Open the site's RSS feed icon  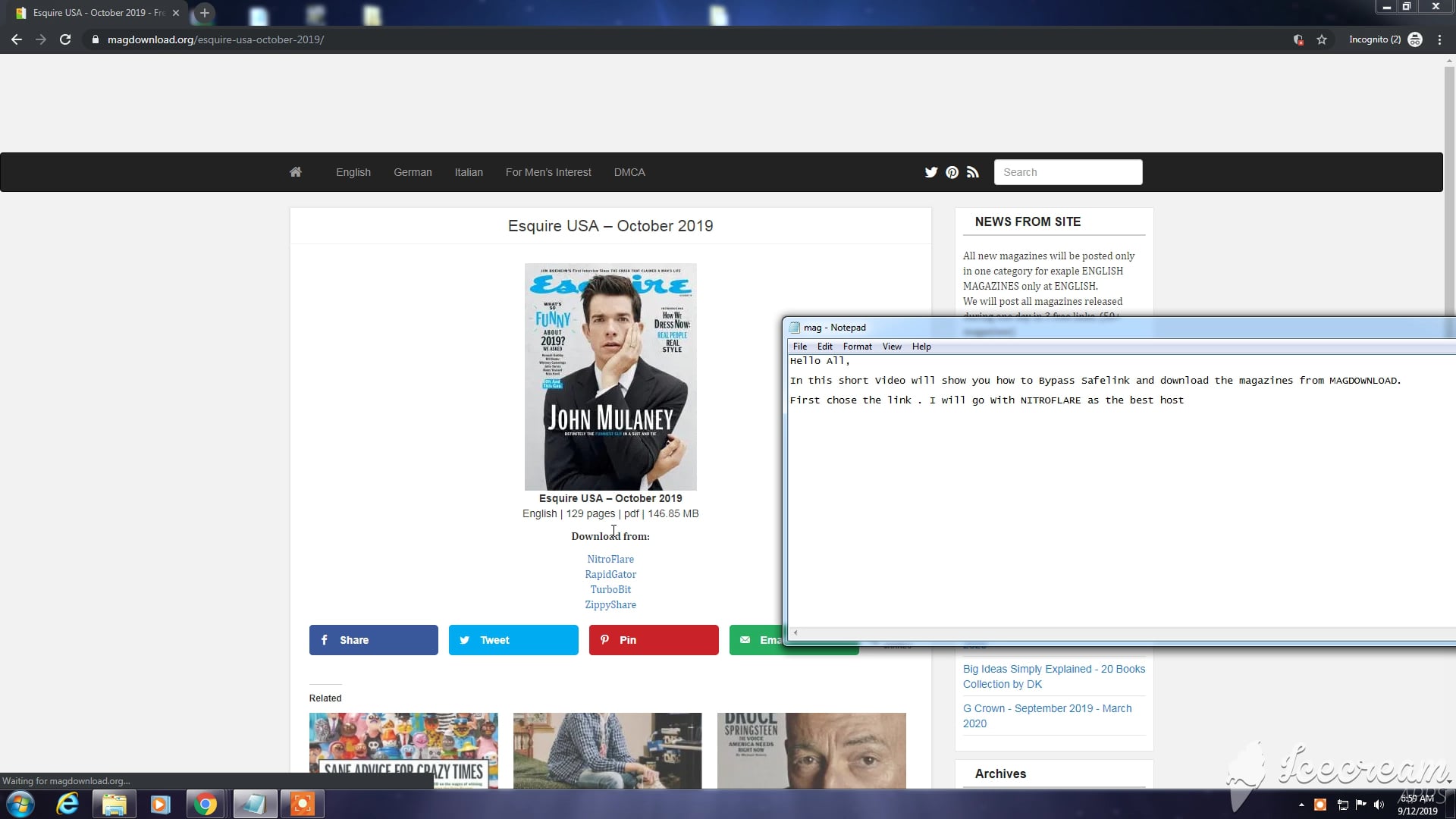tap(973, 172)
